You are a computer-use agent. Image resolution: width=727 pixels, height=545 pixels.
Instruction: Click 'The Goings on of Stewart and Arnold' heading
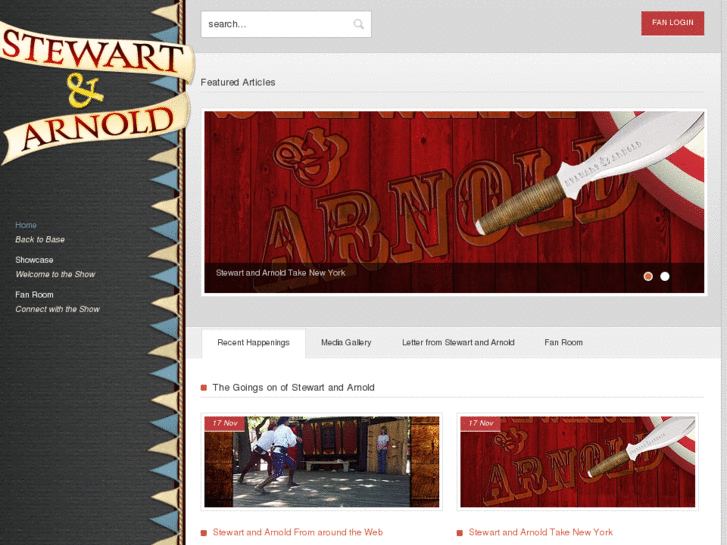click(293, 387)
